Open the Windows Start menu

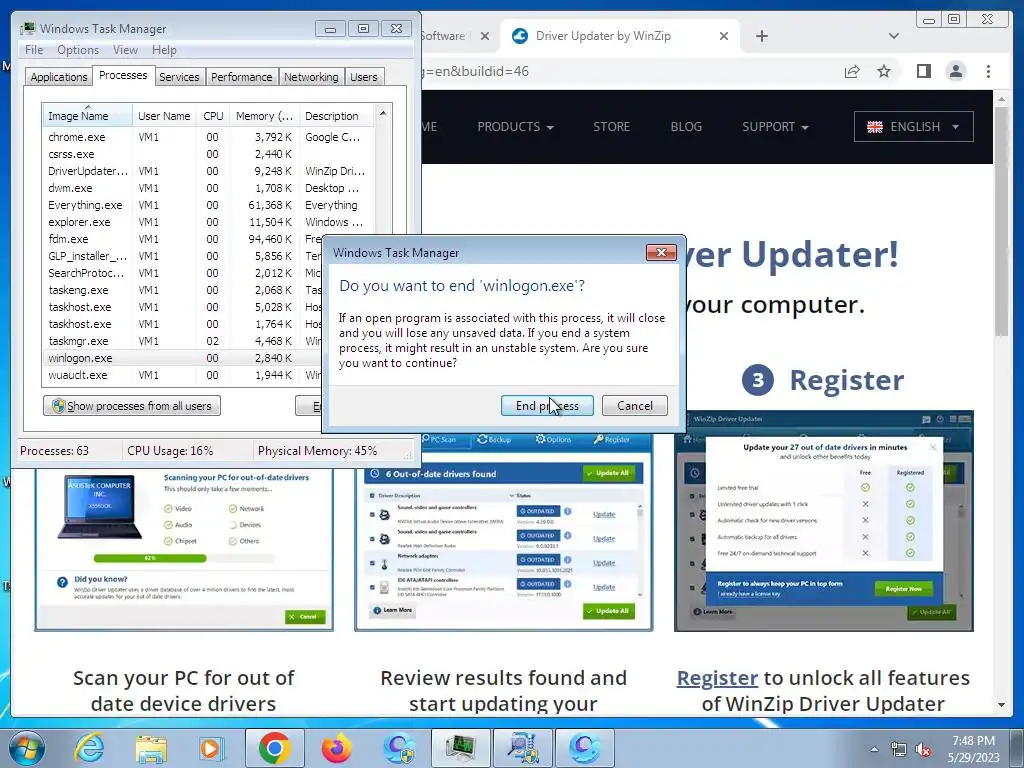27,748
